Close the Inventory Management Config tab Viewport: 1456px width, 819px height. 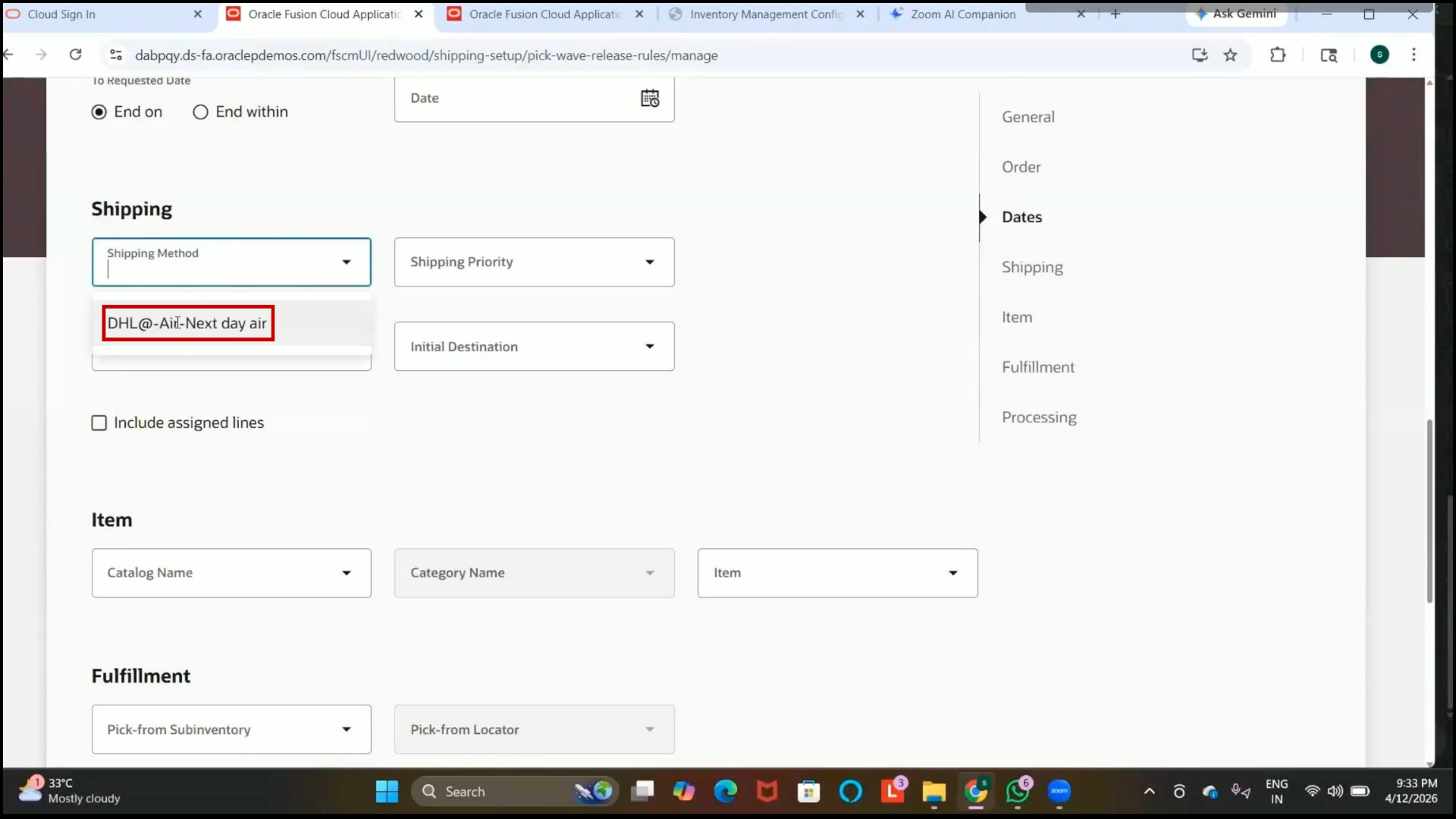pos(860,14)
